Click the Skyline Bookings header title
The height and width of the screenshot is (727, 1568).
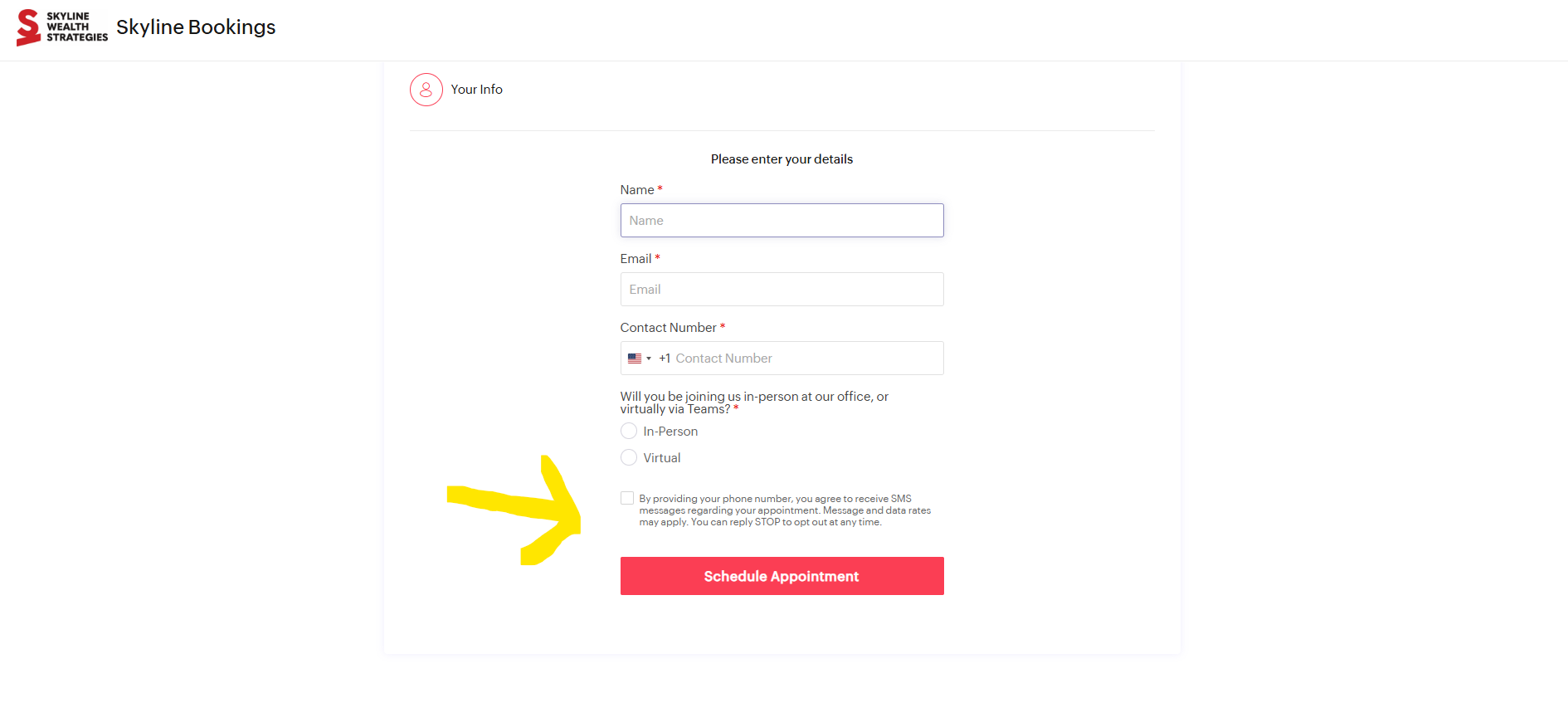click(x=196, y=27)
